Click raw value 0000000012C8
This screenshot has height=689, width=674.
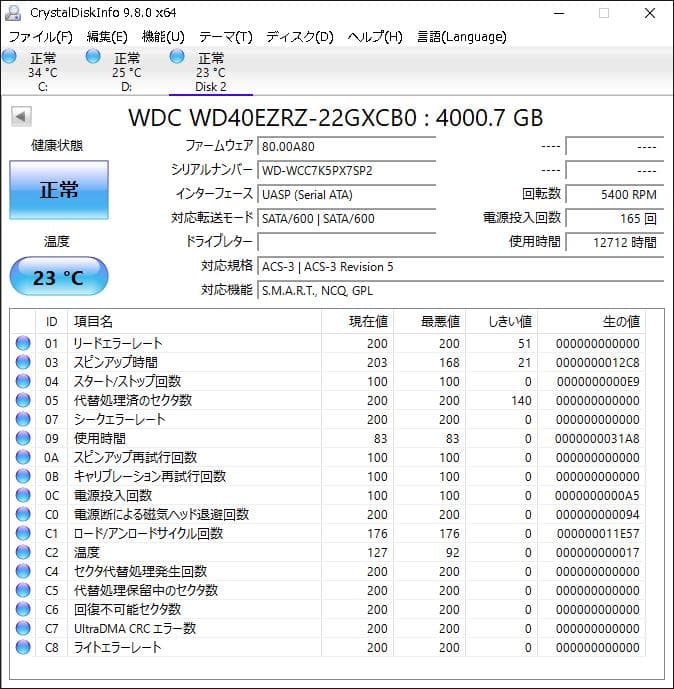[598, 363]
